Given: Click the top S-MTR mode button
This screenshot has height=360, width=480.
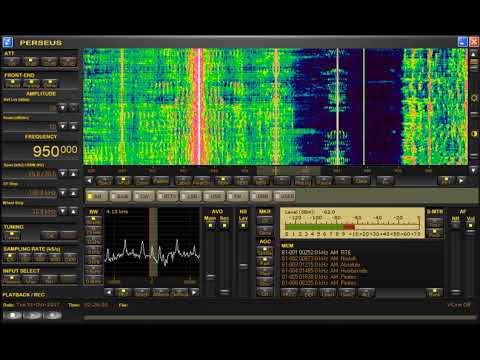Looking at the screenshot, I should [x=435, y=223].
